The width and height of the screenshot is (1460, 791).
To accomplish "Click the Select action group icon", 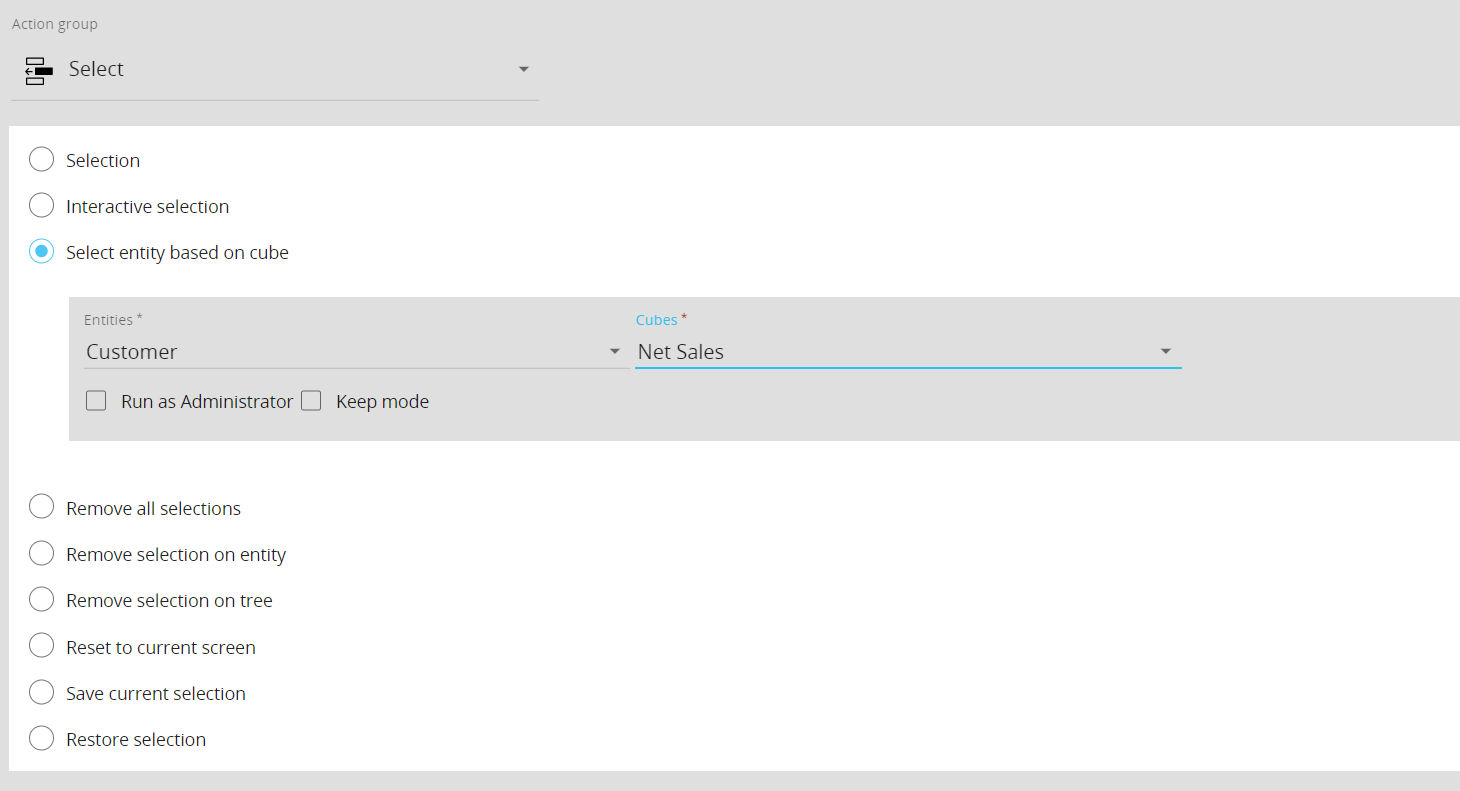I will pos(38,70).
